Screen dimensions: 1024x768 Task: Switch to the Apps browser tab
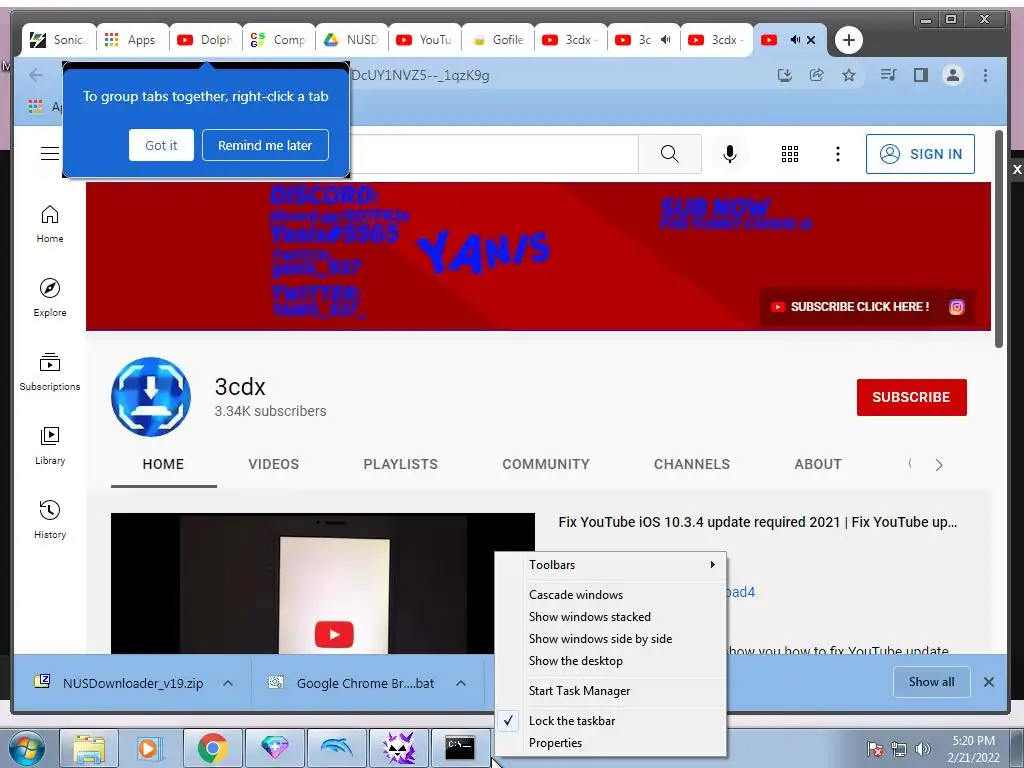tap(133, 40)
